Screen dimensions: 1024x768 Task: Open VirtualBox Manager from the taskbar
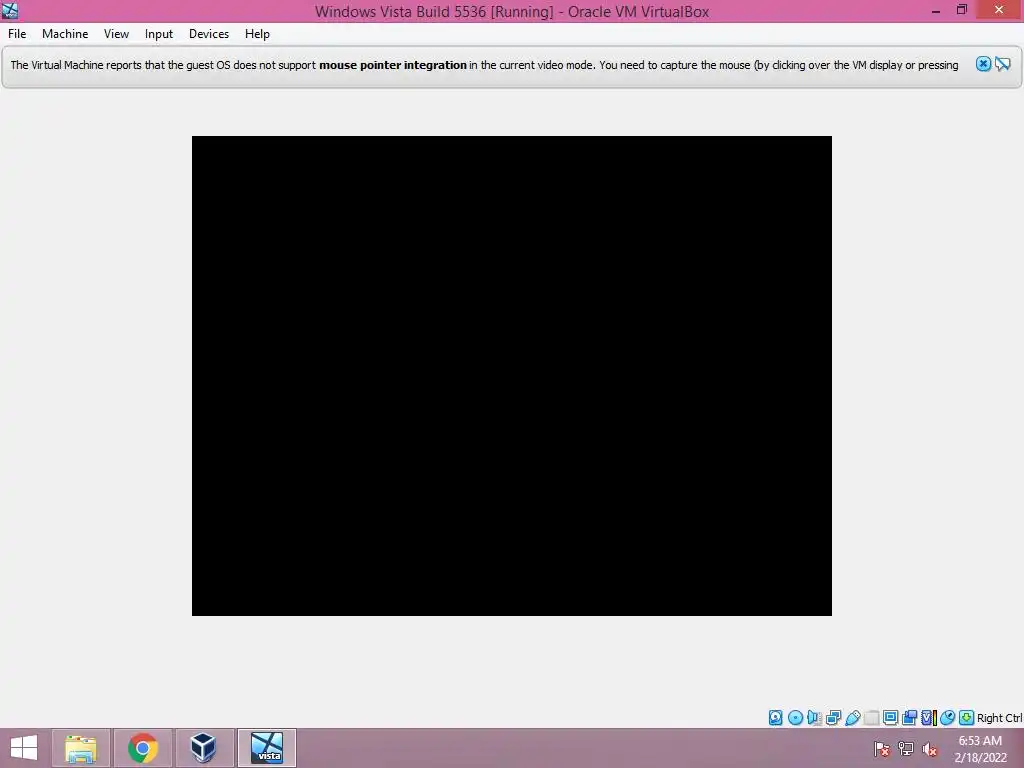204,748
